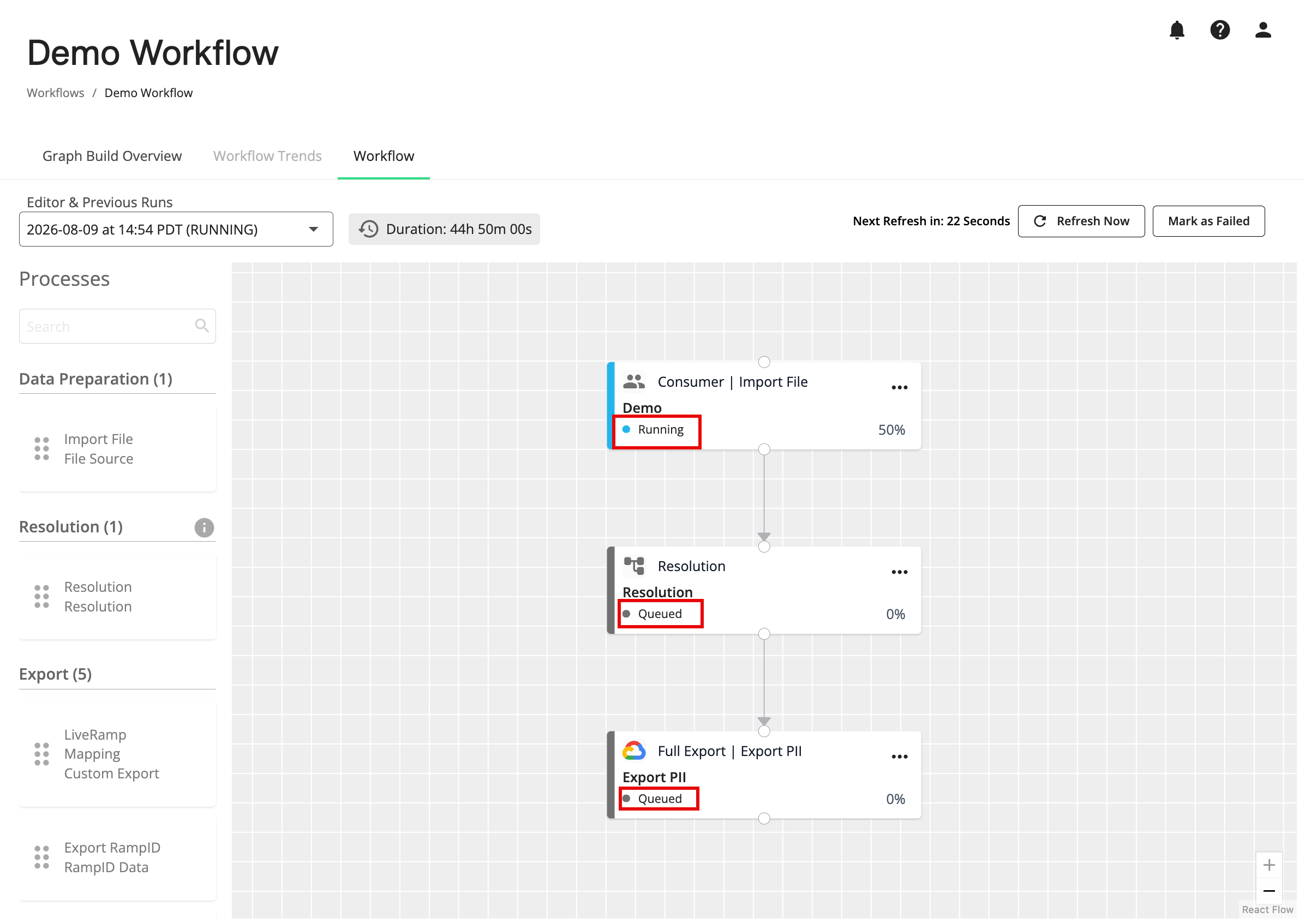Grab the LiveRamp Mapping drag handle icon
The width and height of the screenshot is (1305, 924).
click(41, 754)
